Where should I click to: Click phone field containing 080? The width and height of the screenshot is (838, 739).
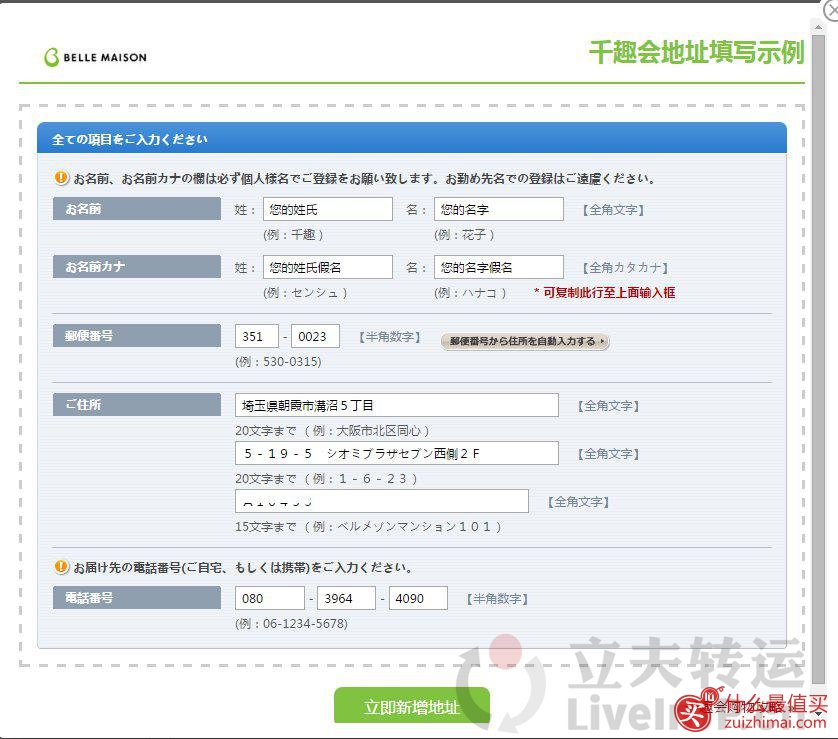tap(269, 598)
